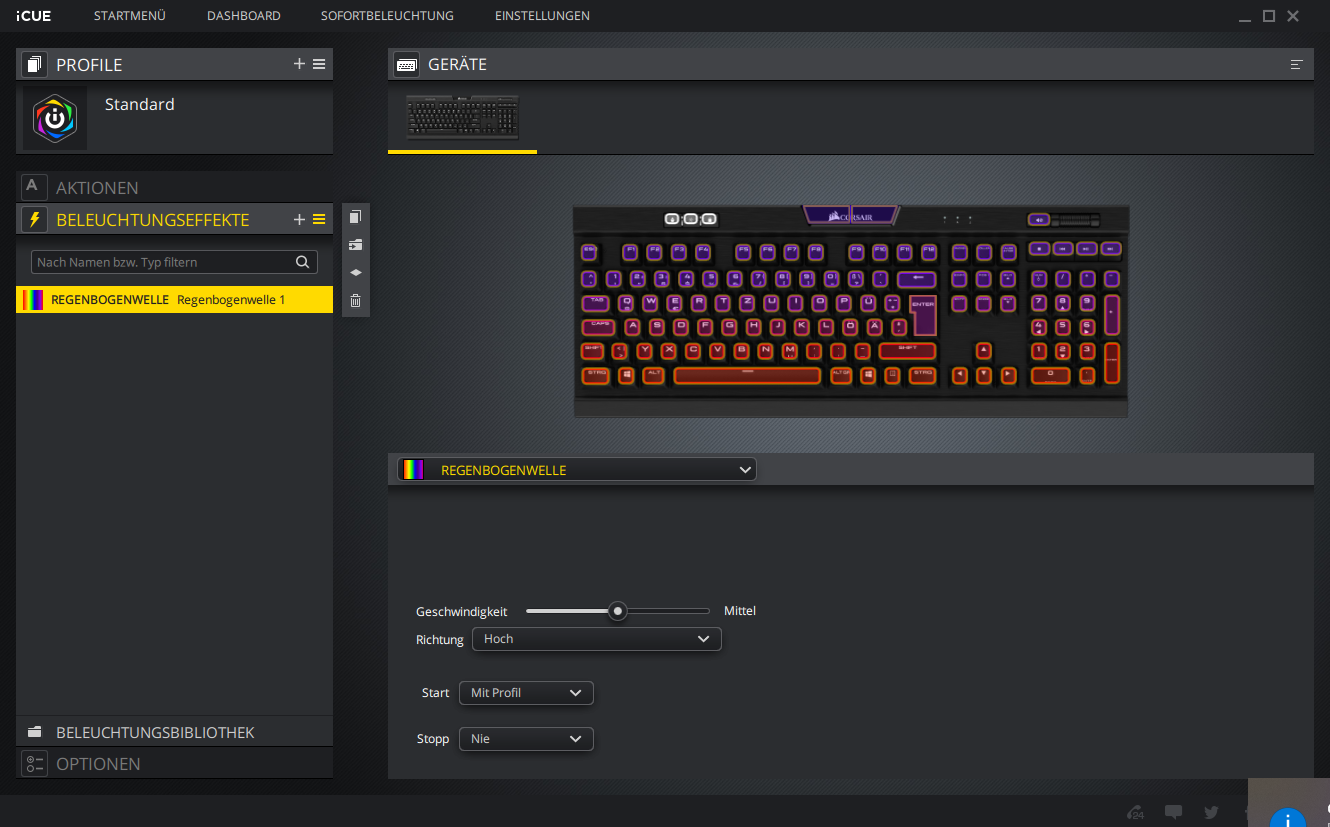Click the spacebar on keyboard preview
This screenshot has height=827, width=1330.
747,376
